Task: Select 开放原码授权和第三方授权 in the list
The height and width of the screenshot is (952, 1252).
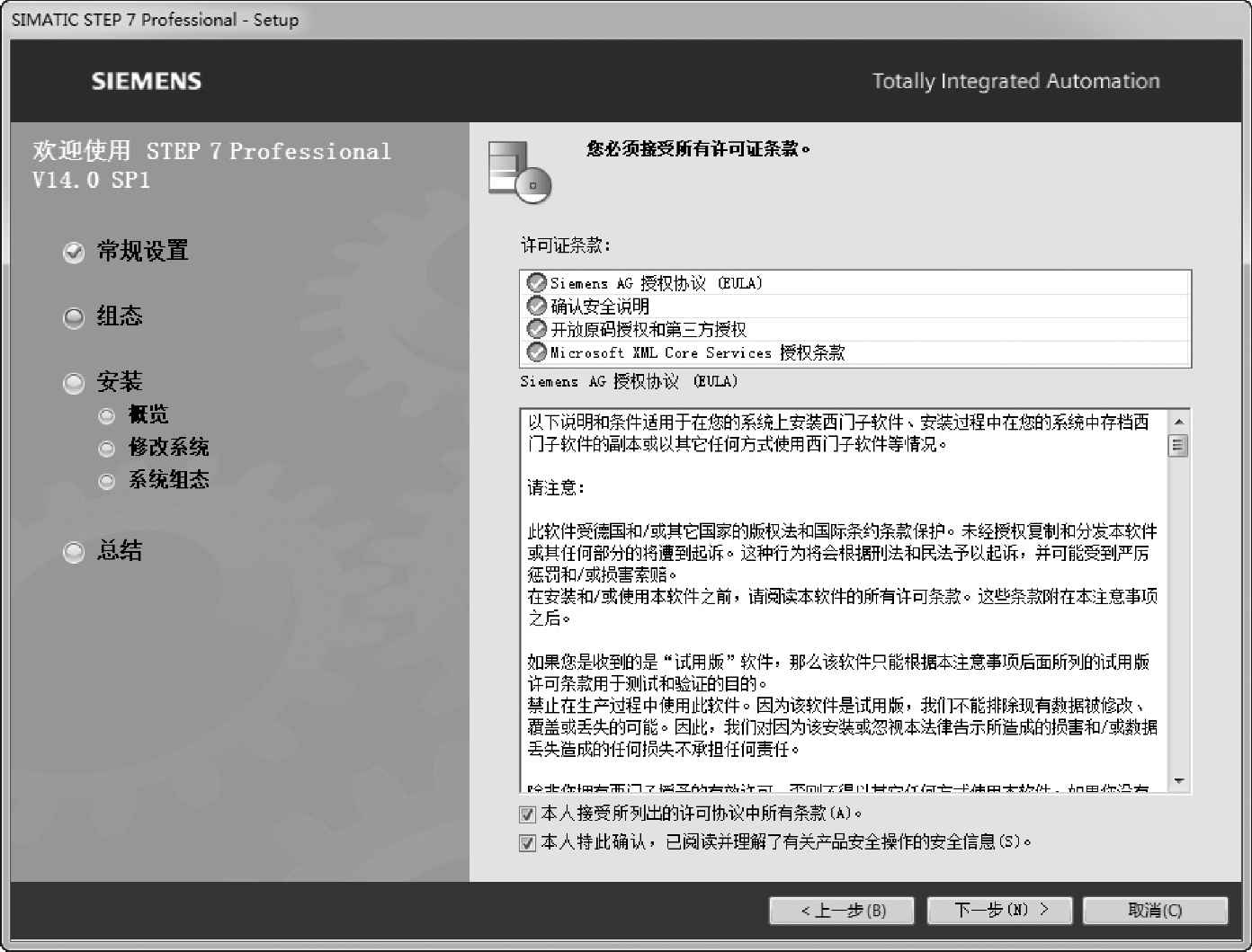Action: coord(855,329)
